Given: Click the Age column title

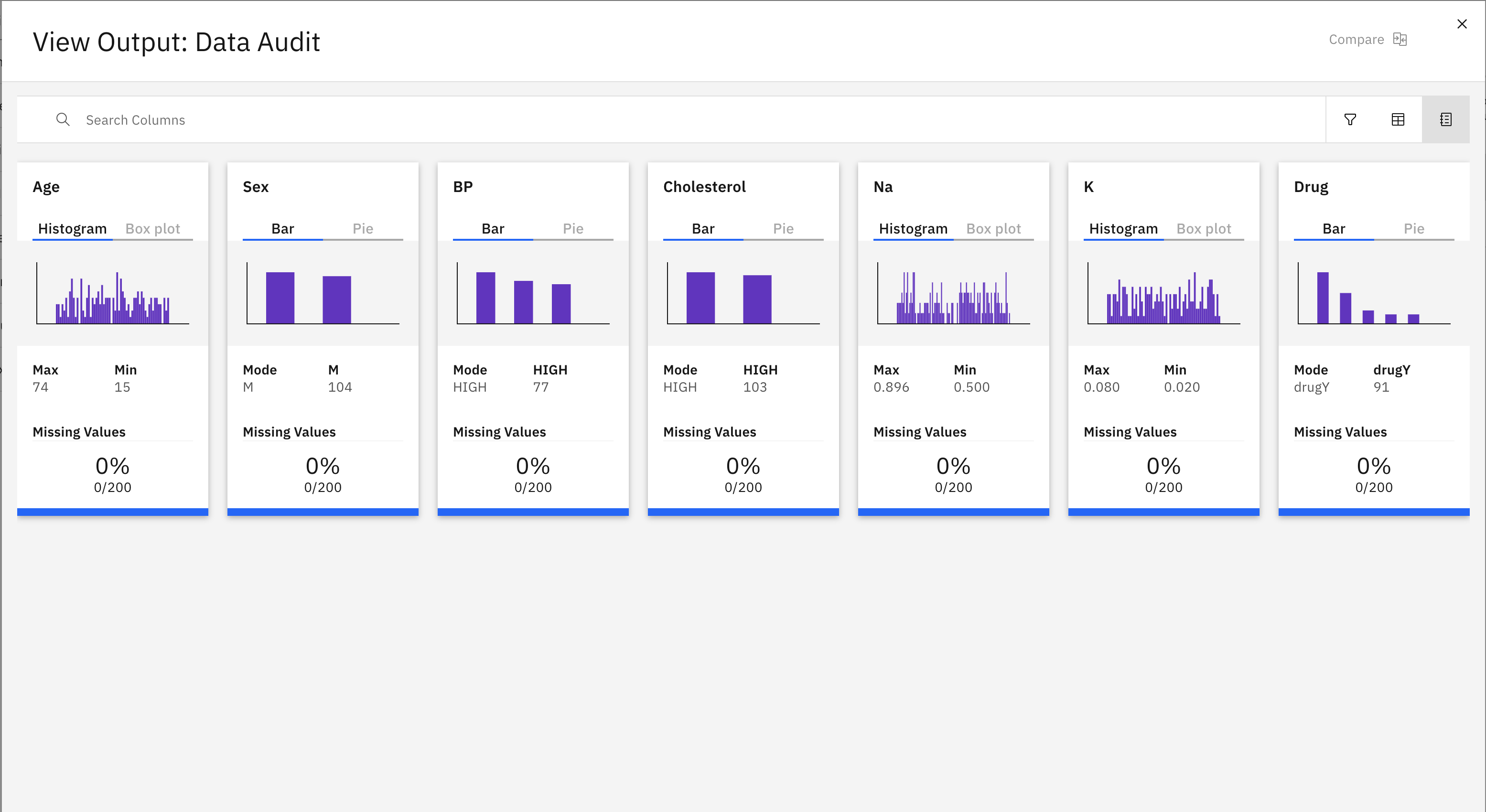Looking at the screenshot, I should click(x=46, y=187).
